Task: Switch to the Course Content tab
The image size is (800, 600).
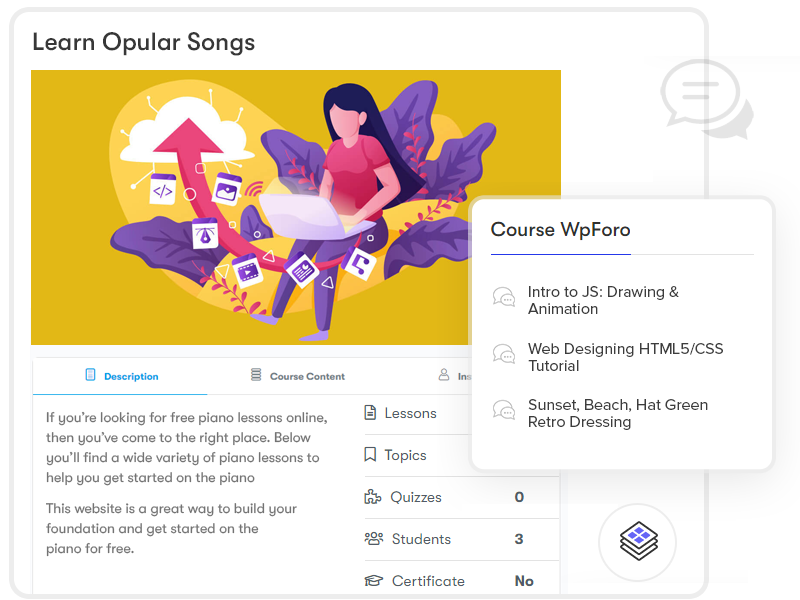Action: pos(297,376)
